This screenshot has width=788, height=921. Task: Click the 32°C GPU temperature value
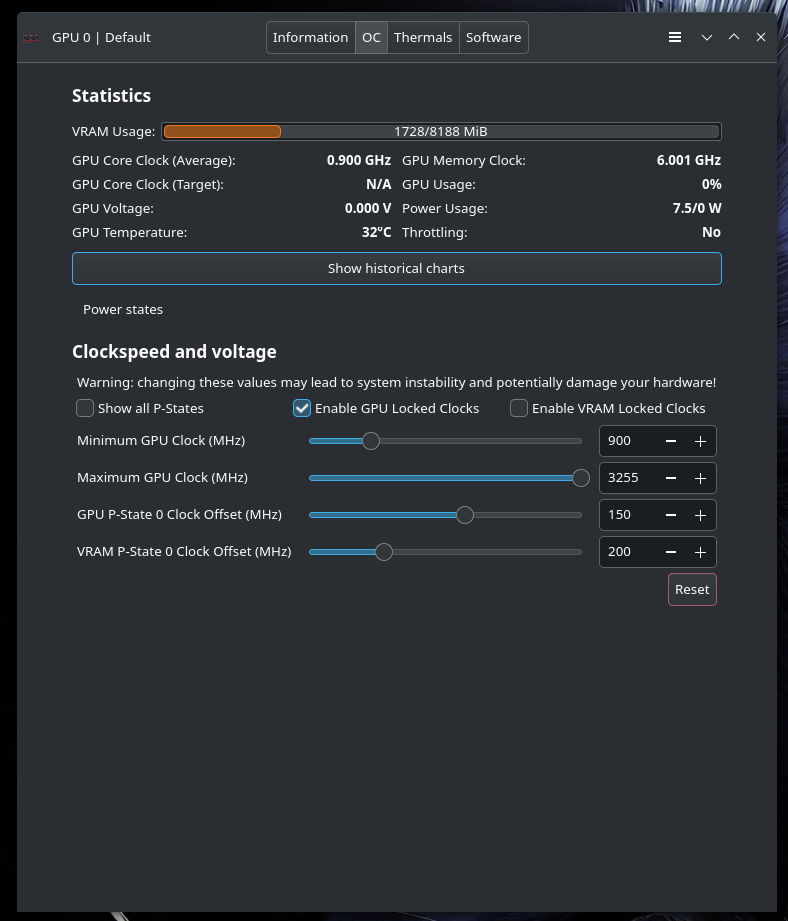(x=376, y=233)
